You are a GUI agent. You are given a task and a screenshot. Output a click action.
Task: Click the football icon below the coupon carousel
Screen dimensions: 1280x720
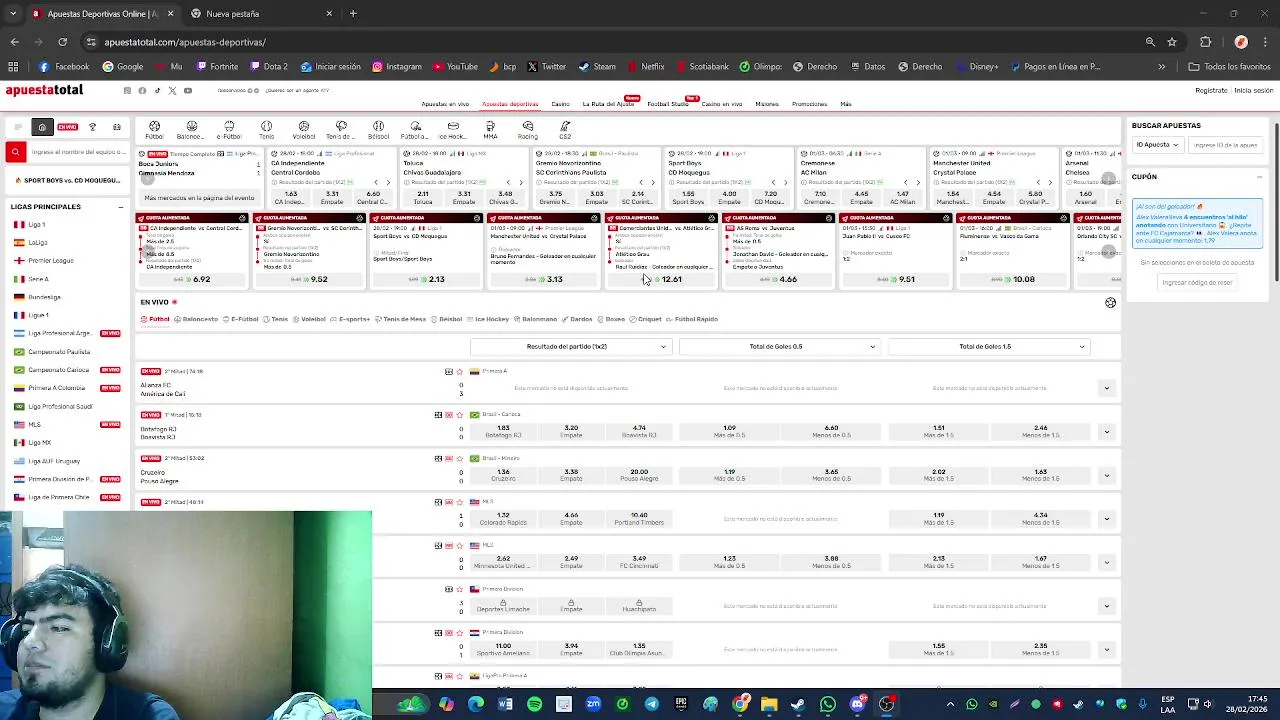[x=1110, y=303]
